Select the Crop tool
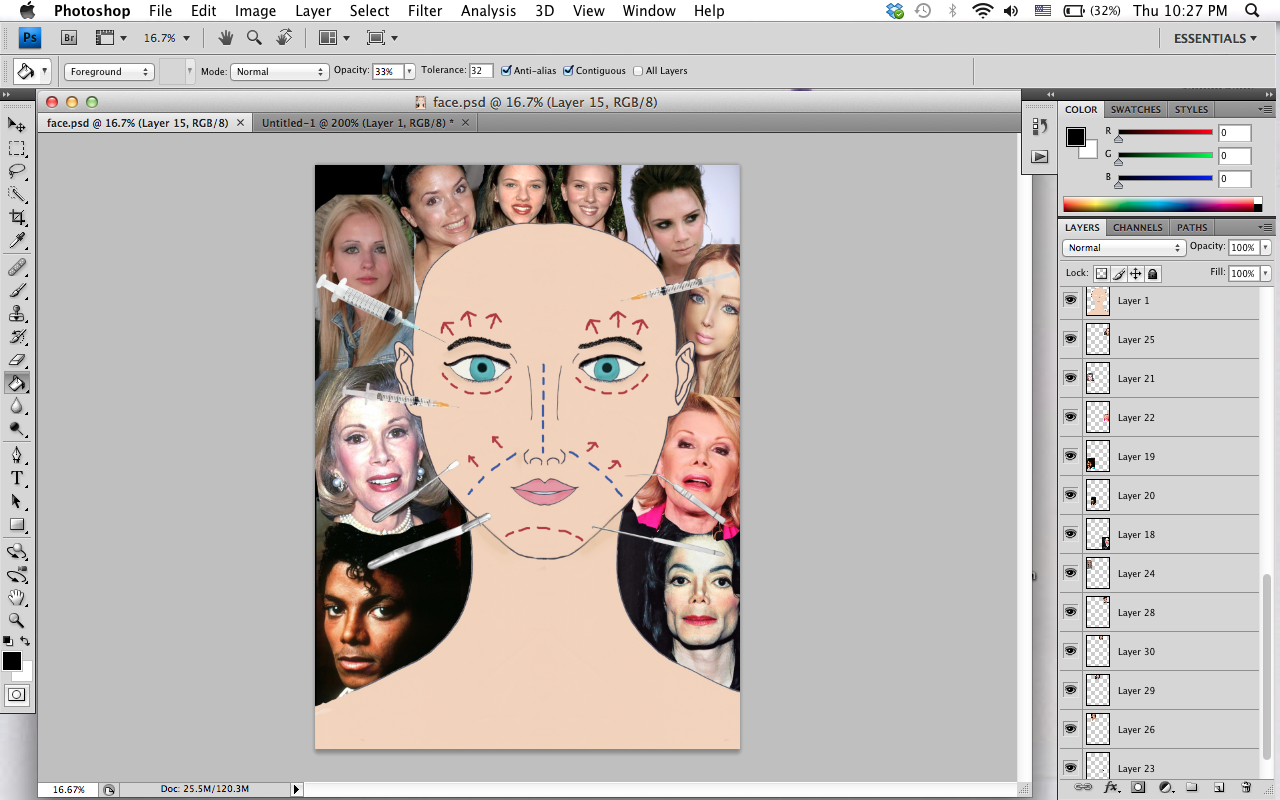 pos(17,217)
